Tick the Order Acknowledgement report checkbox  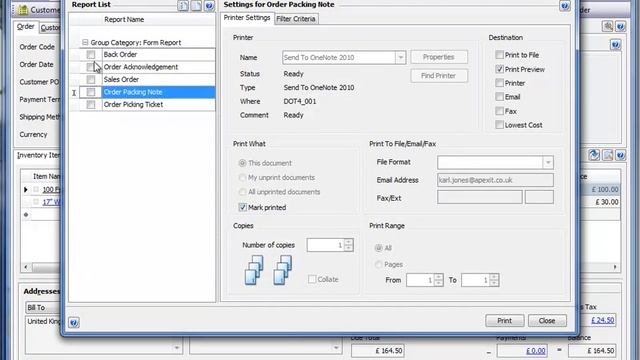(x=91, y=67)
